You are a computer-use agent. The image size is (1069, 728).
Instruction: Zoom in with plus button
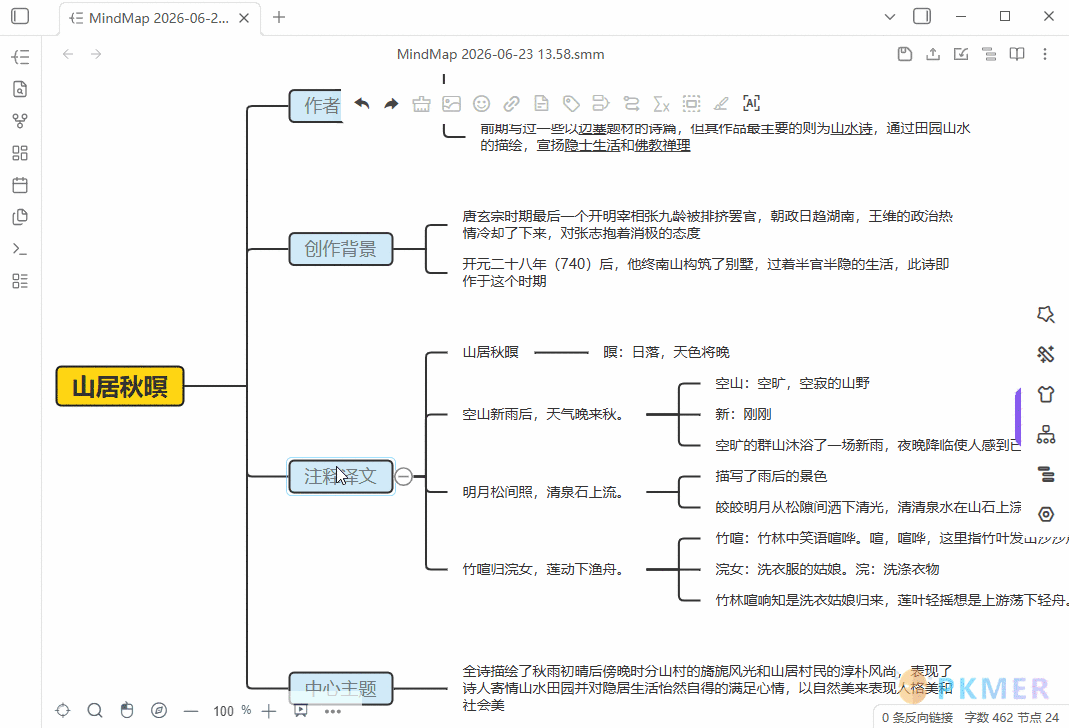click(x=269, y=711)
